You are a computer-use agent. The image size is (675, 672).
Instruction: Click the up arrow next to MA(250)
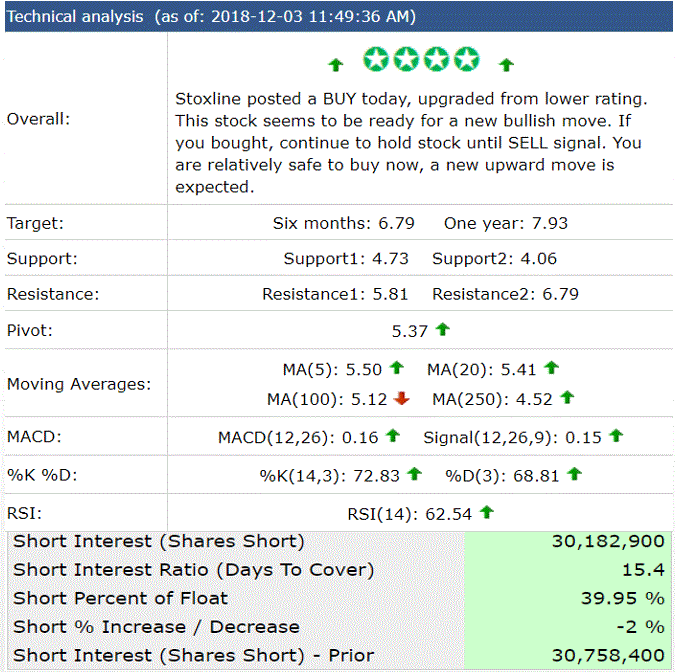click(567, 397)
